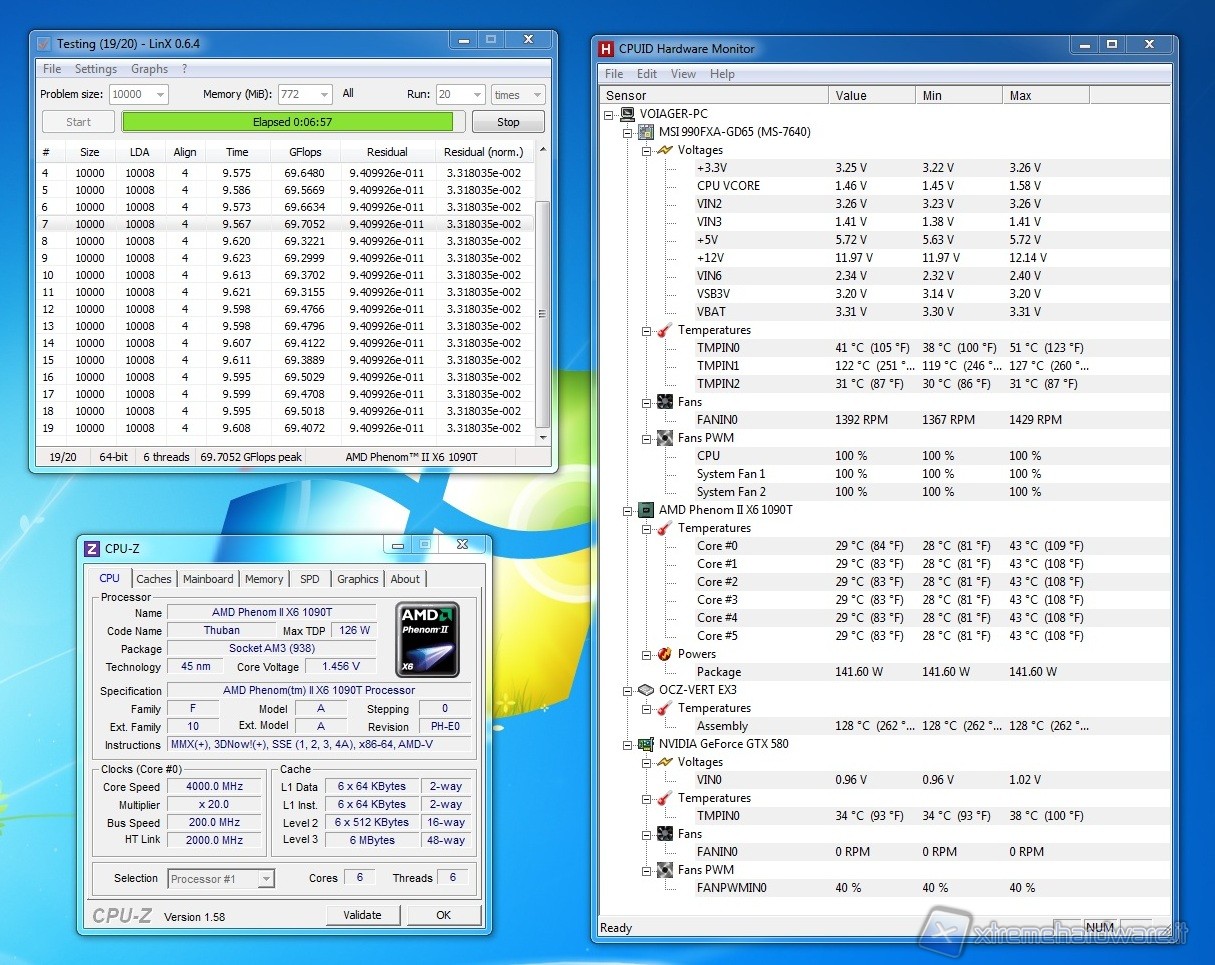Collapse the VOIAGER-PC tree node

click(608, 114)
